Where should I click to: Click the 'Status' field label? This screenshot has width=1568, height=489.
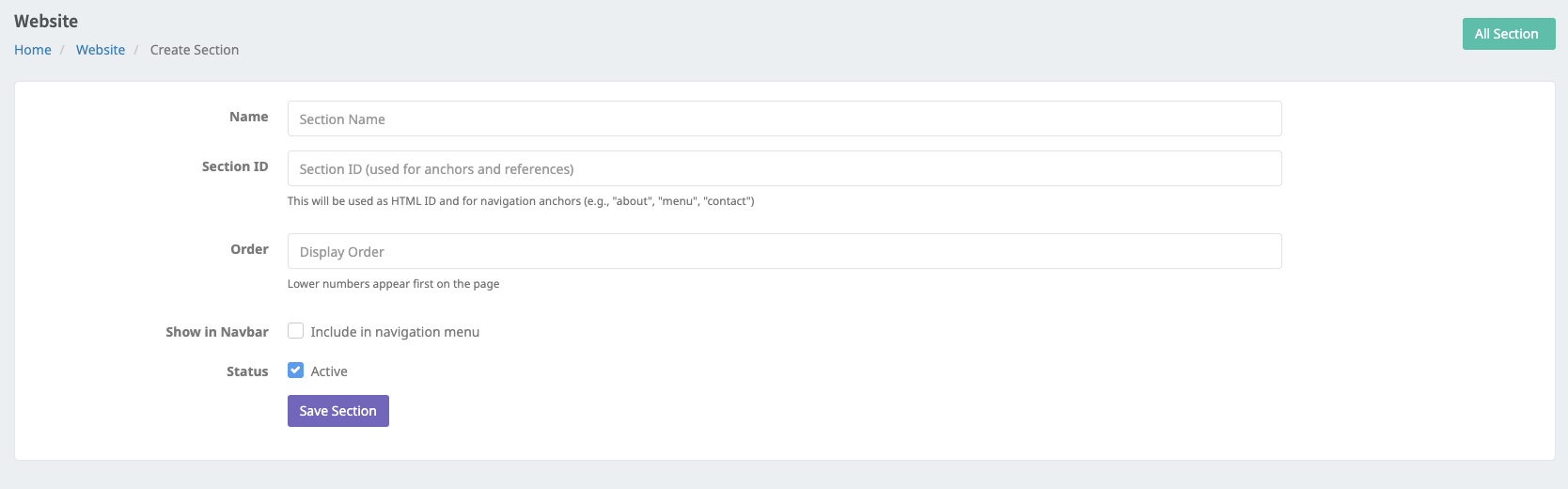247,371
